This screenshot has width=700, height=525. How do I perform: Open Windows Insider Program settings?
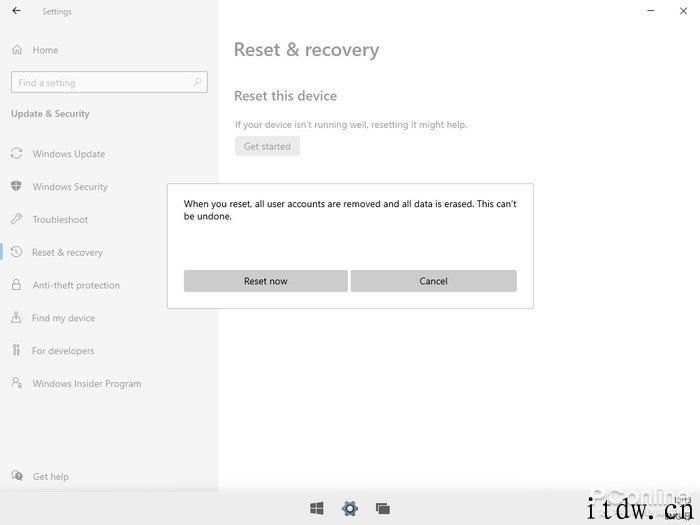pyautogui.click(x=87, y=383)
